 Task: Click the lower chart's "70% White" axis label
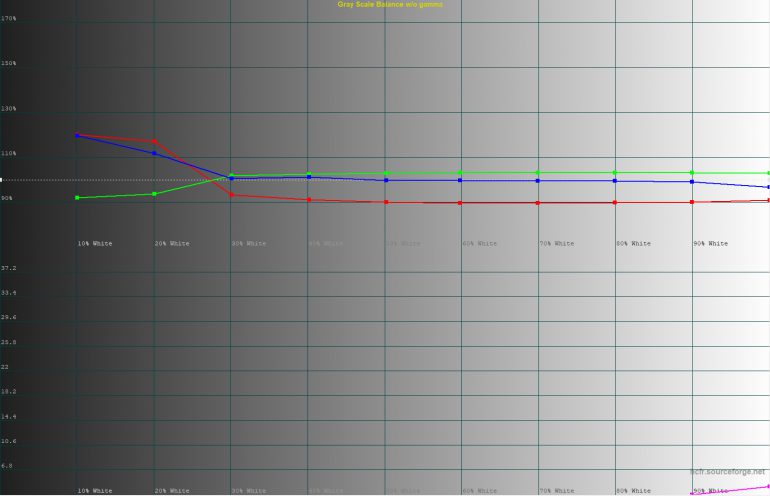pos(557,491)
